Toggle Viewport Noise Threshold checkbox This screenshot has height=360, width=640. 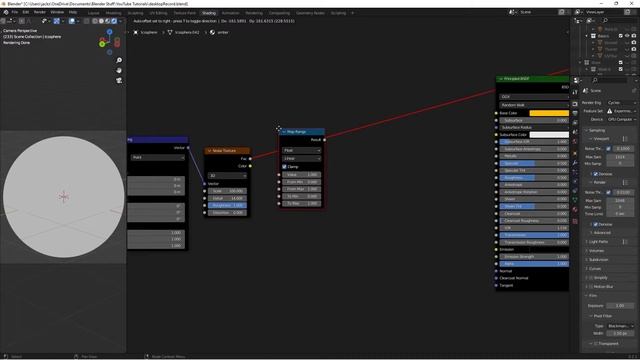point(609,149)
